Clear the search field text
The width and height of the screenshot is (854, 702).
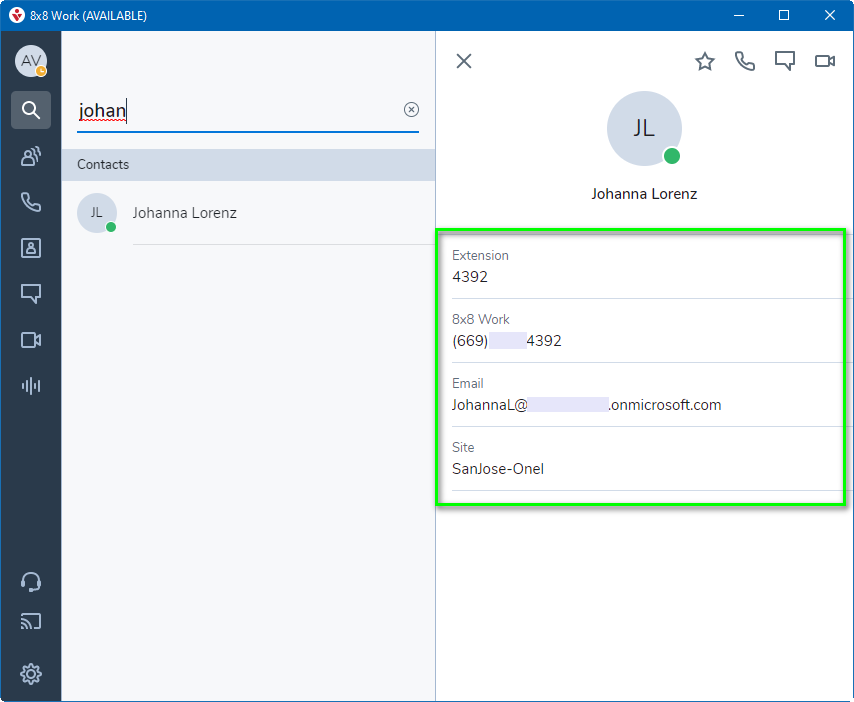coord(411,110)
